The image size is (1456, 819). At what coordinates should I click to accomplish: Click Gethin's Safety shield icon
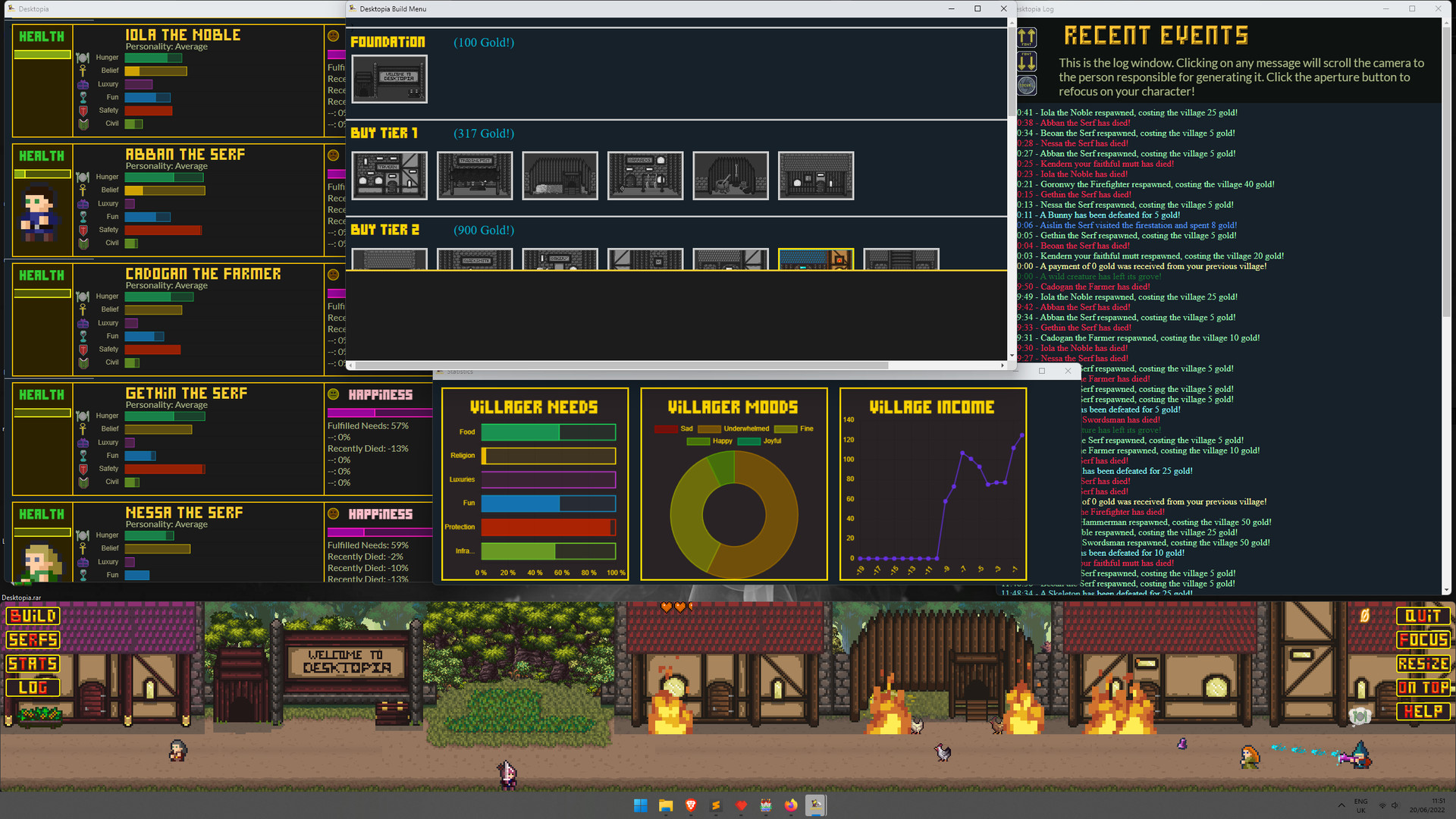tap(83, 469)
